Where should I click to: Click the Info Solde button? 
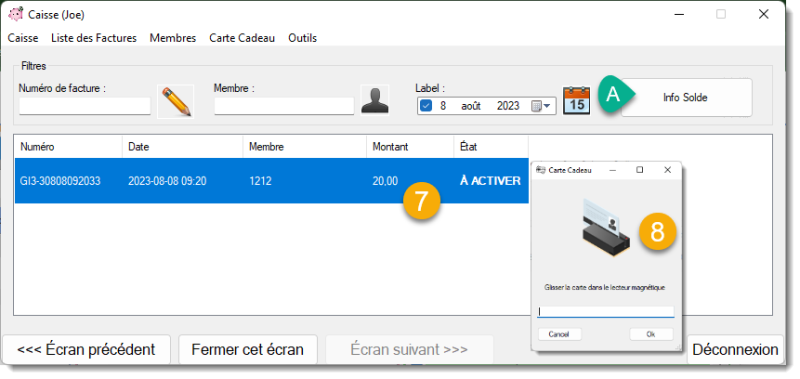tap(686, 97)
